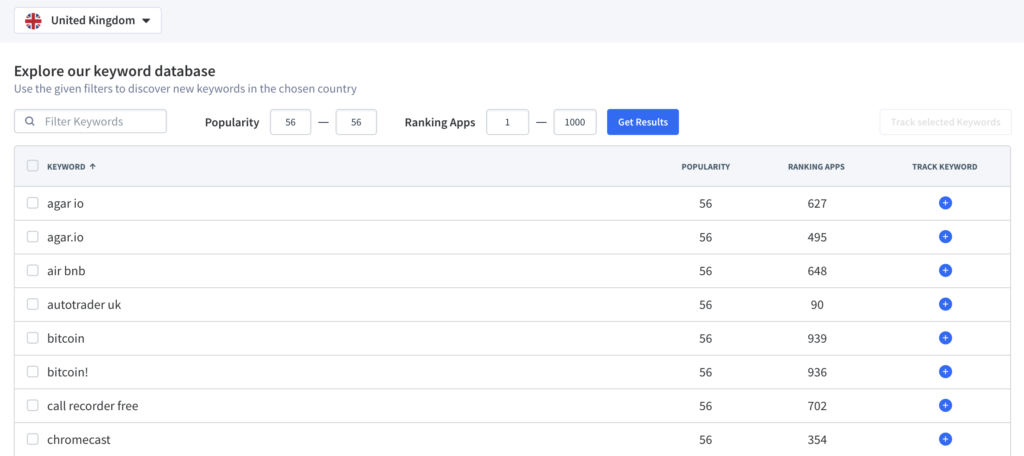Sort table by KEYWORD column header
The image size is (1024, 456).
(x=66, y=167)
